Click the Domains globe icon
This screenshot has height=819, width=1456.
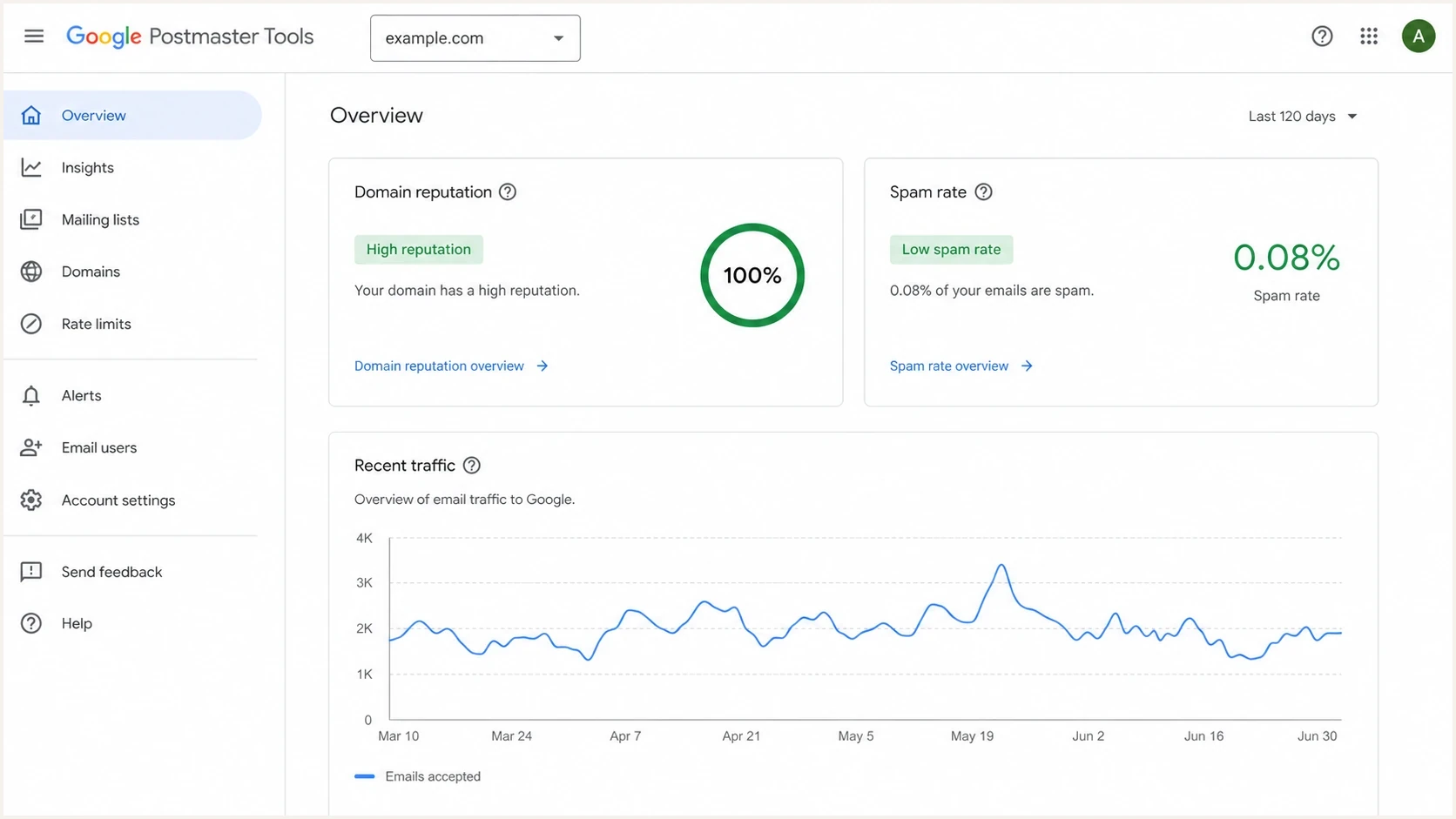(31, 272)
